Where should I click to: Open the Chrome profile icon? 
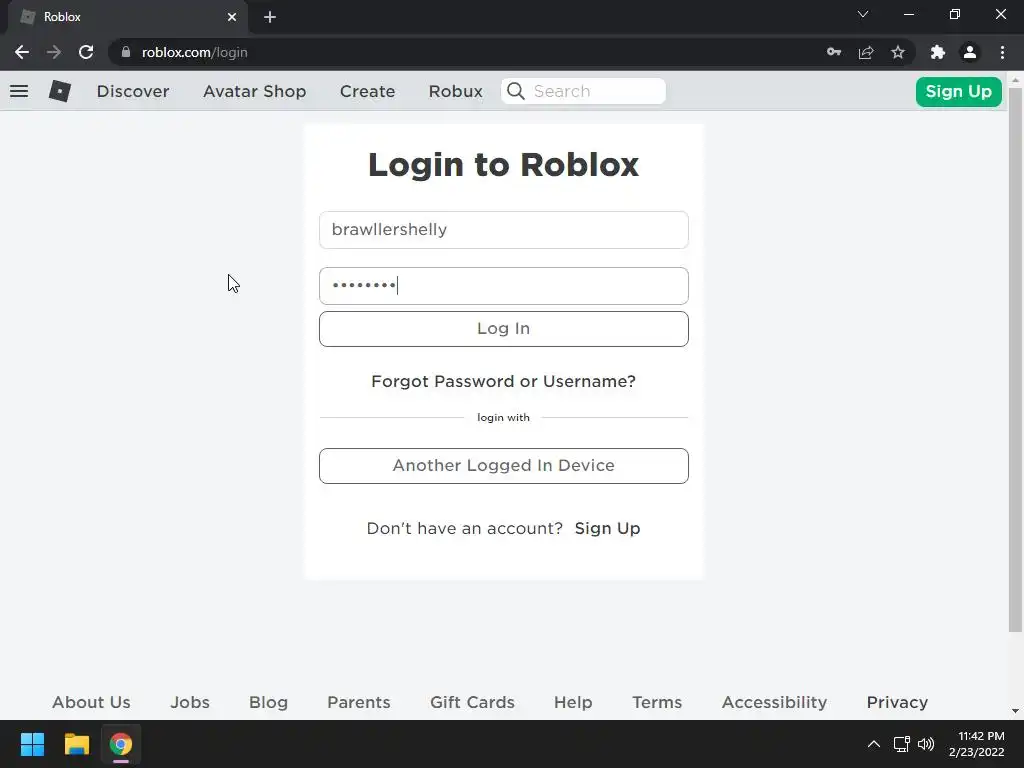(x=970, y=52)
